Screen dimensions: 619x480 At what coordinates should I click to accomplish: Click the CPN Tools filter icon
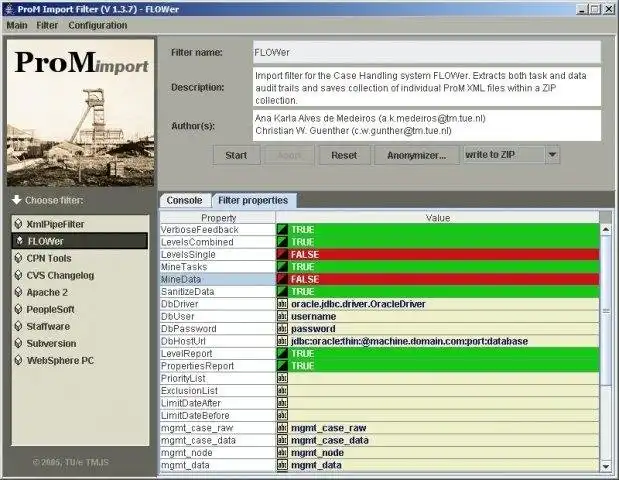(18, 258)
